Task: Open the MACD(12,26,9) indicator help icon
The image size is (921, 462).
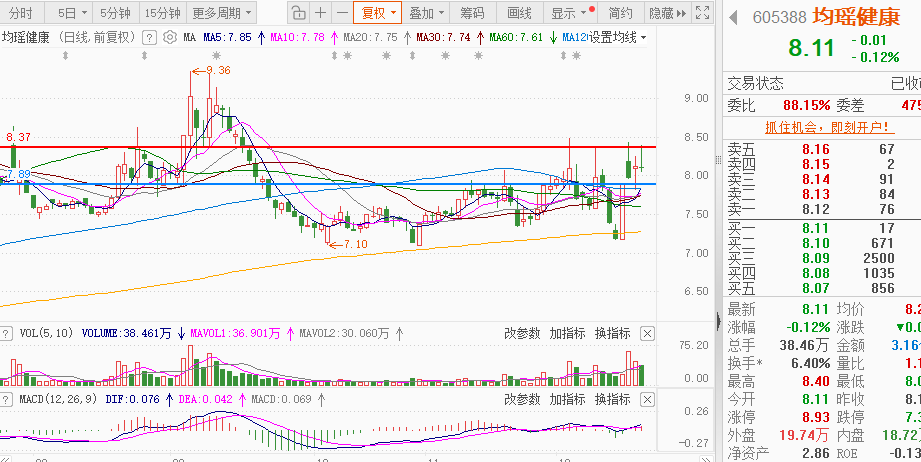Action: pyautogui.click(x=6, y=400)
